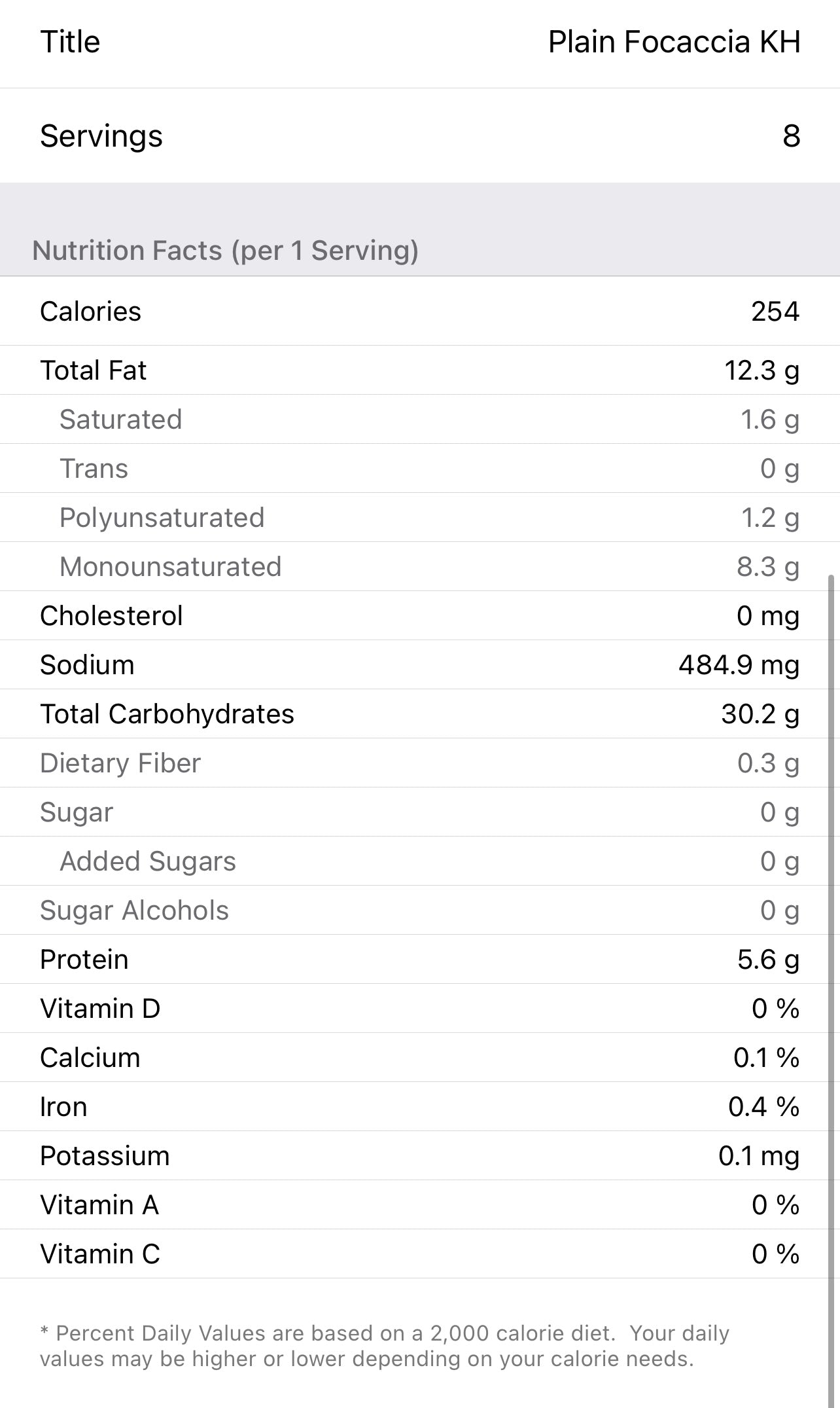Image resolution: width=840 pixels, height=1408 pixels.
Task: Change the Saturated fat value
Action: click(769, 420)
